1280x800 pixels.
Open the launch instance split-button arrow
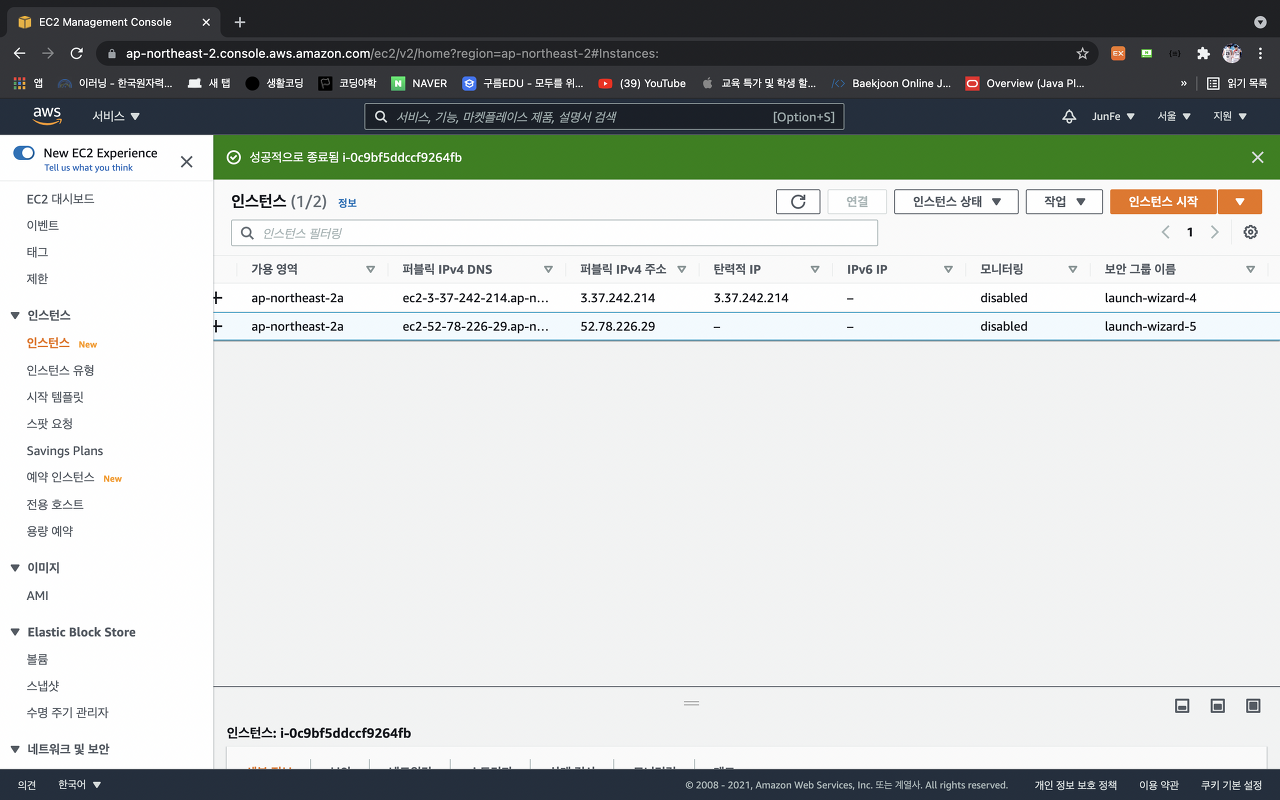click(x=1240, y=201)
